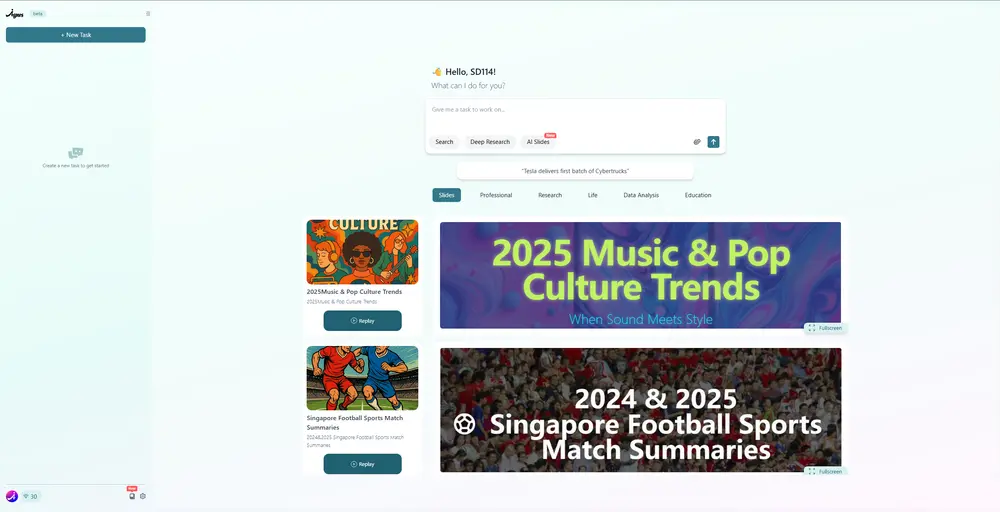Collapse the sidebar using the top icon
1000x512 pixels.
[x=148, y=13]
